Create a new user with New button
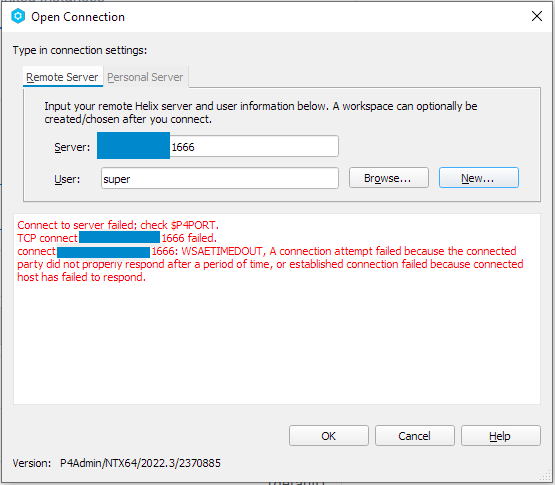Viewport: 555px width, 485px height. tap(479, 178)
